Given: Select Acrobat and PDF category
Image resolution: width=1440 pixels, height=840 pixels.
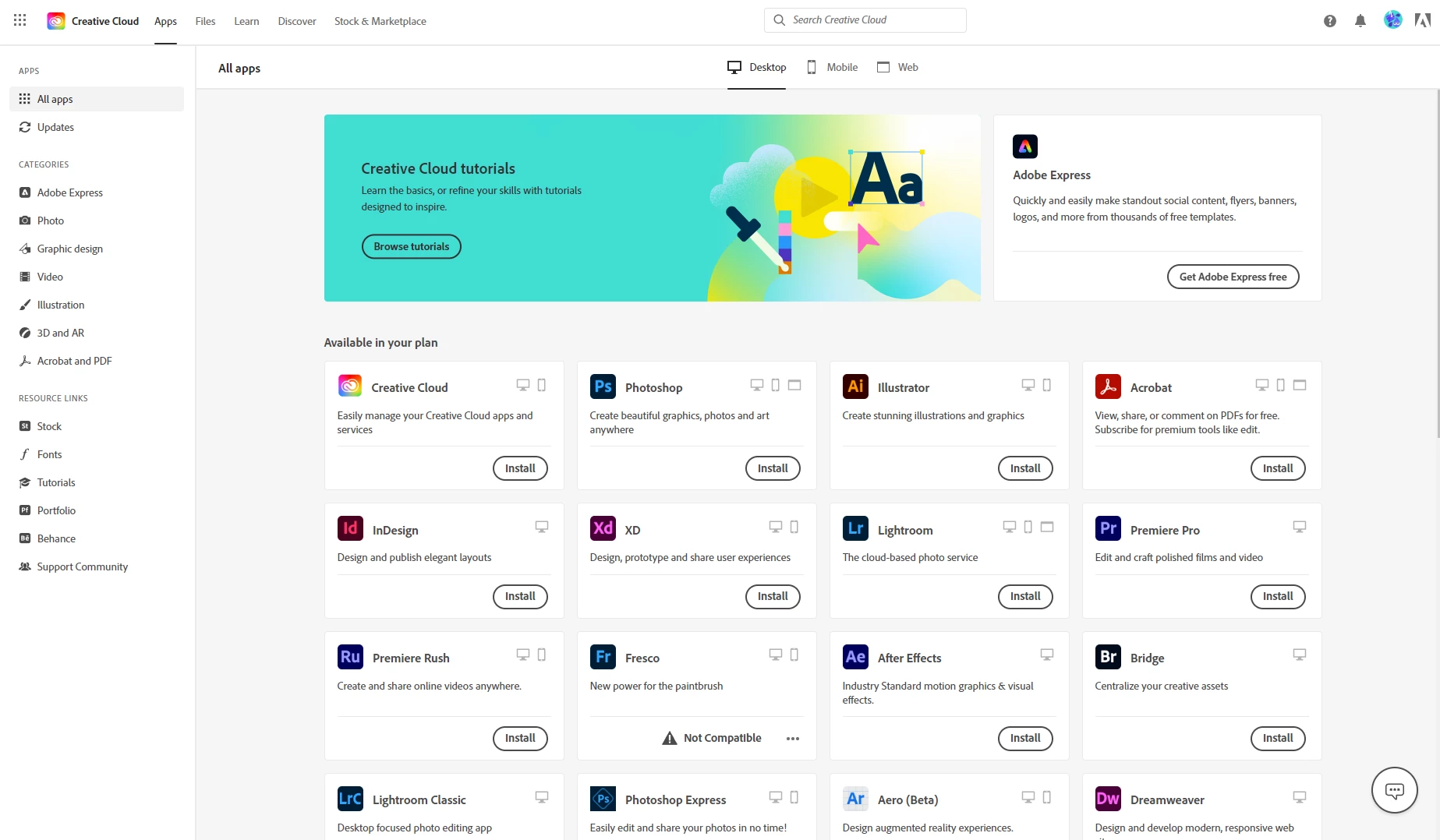Looking at the screenshot, I should coord(97,361).
